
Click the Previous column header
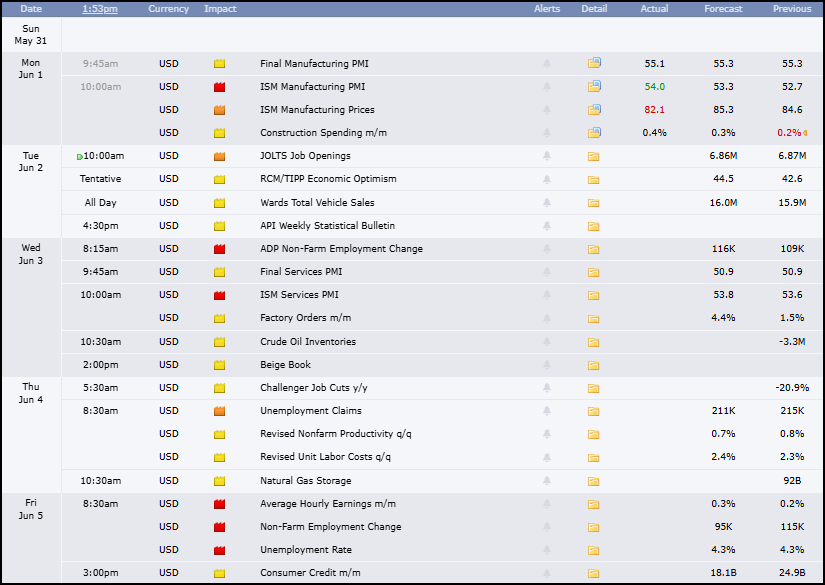pos(792,9)
